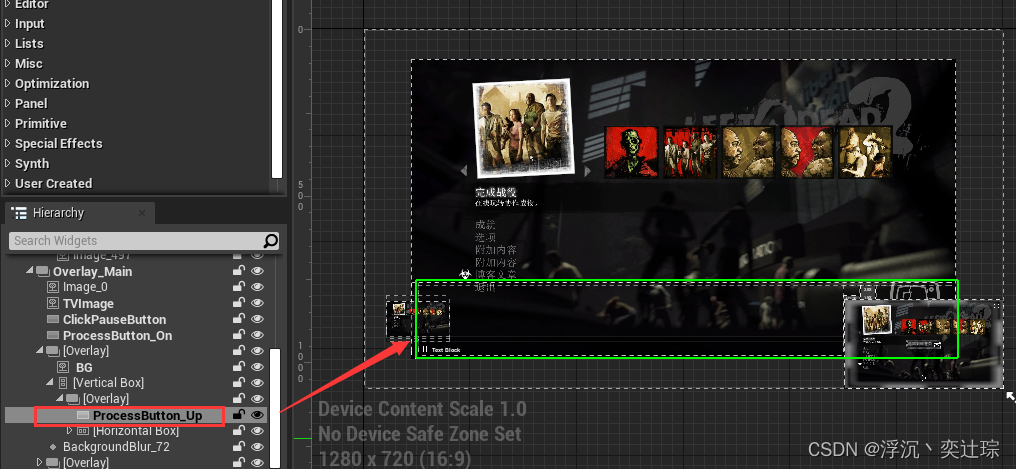Select the BG image widget
The width and height of the screenshot is (1016, 469).
point(84,367)
